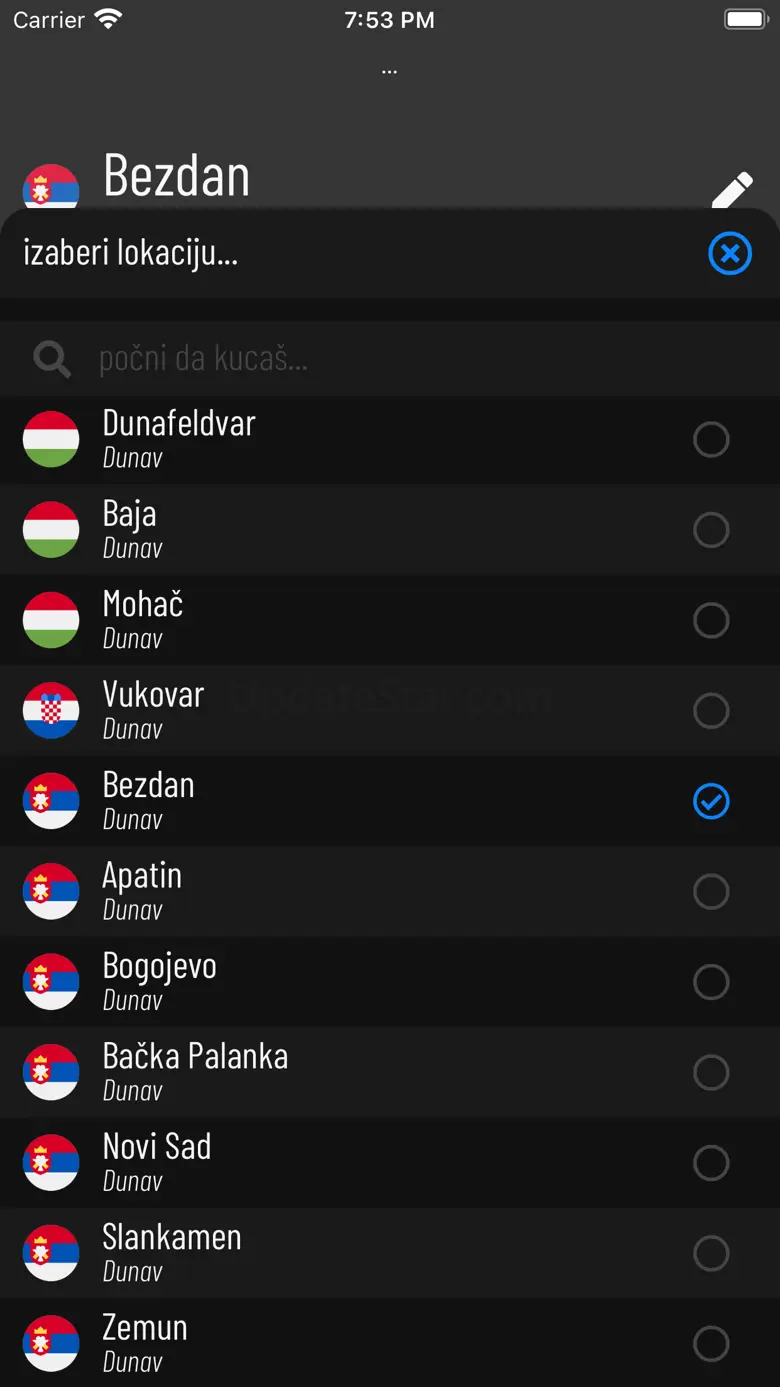Pick Slankamen in the list
The image size is (780, 1387).
[172, 1251]
